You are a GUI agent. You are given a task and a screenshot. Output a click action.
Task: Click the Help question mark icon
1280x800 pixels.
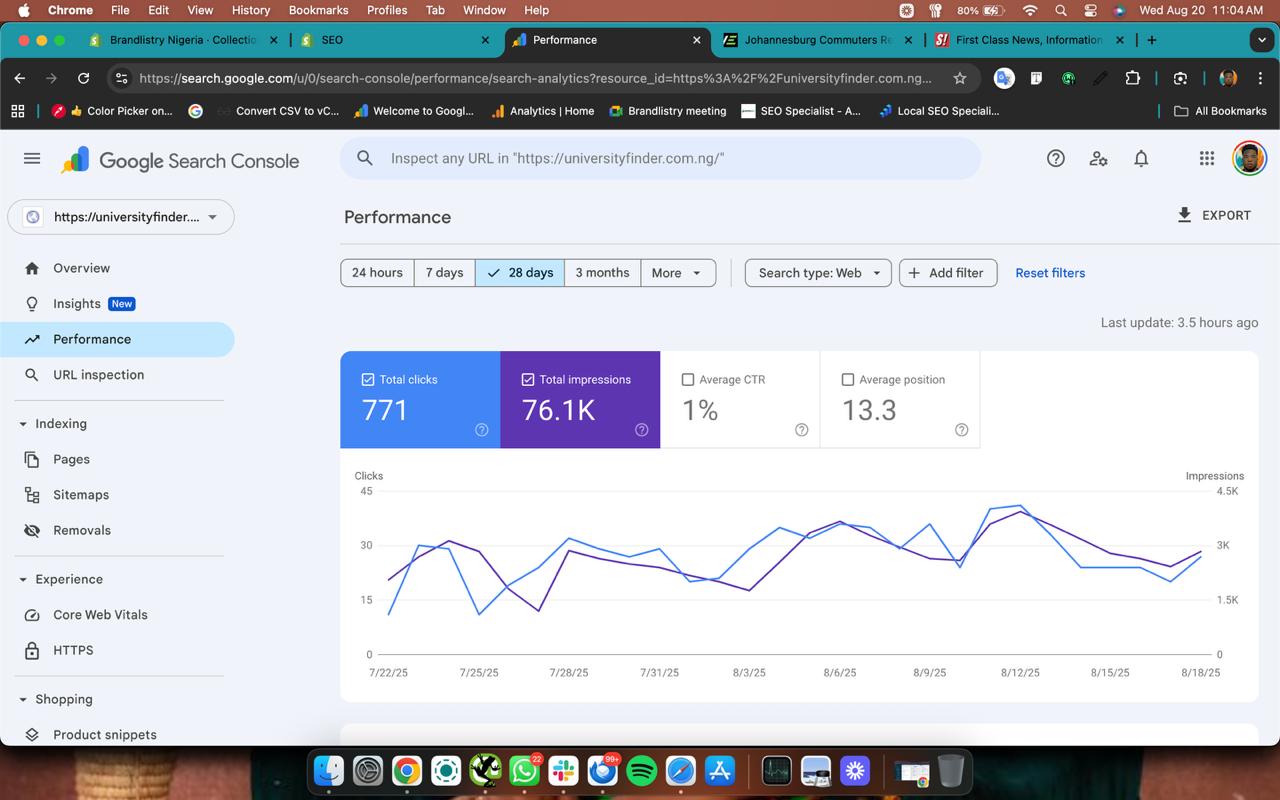coord(1055,159)
